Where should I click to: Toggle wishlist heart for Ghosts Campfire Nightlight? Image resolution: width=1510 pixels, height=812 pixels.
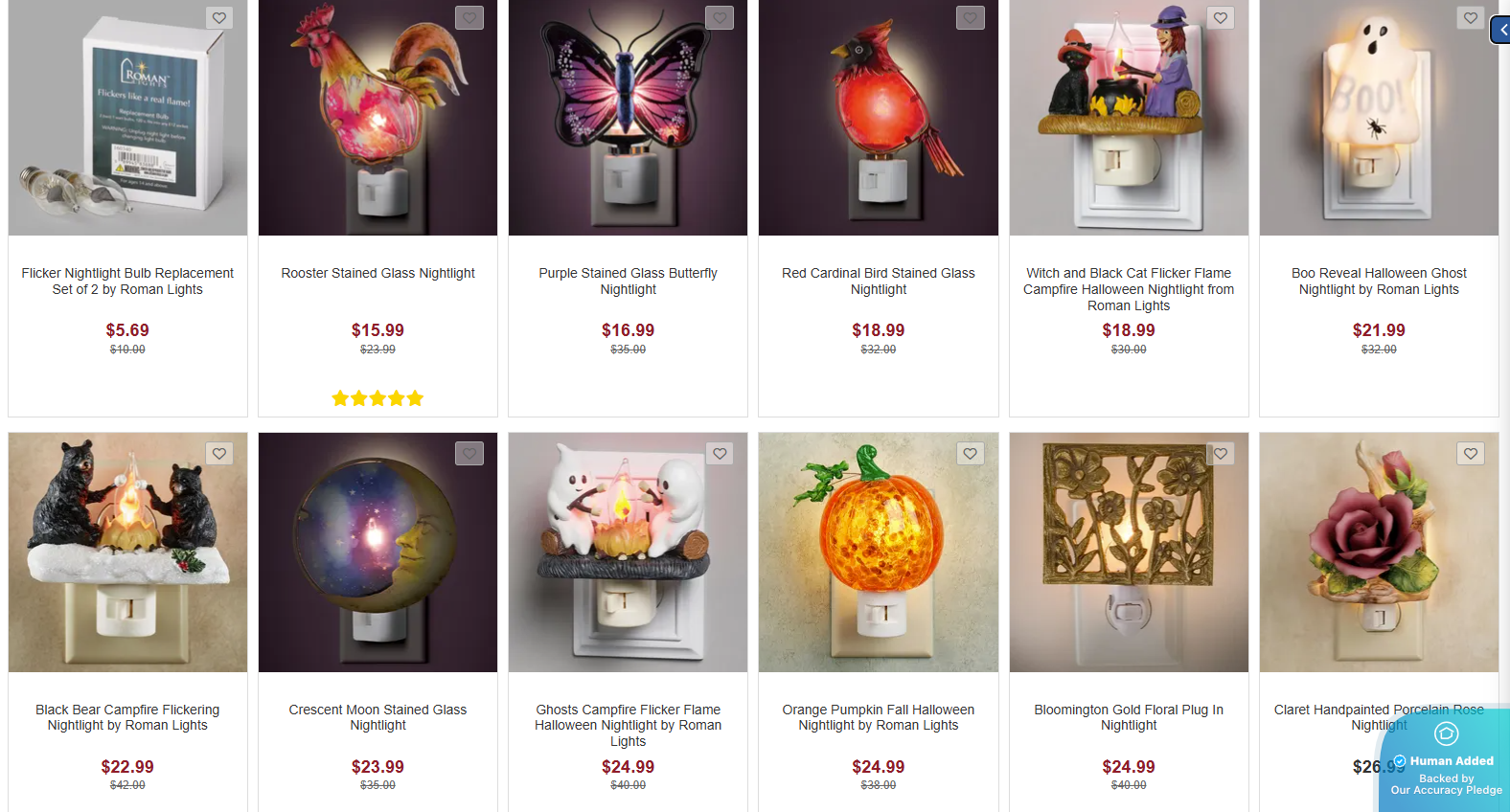(720, 454)
